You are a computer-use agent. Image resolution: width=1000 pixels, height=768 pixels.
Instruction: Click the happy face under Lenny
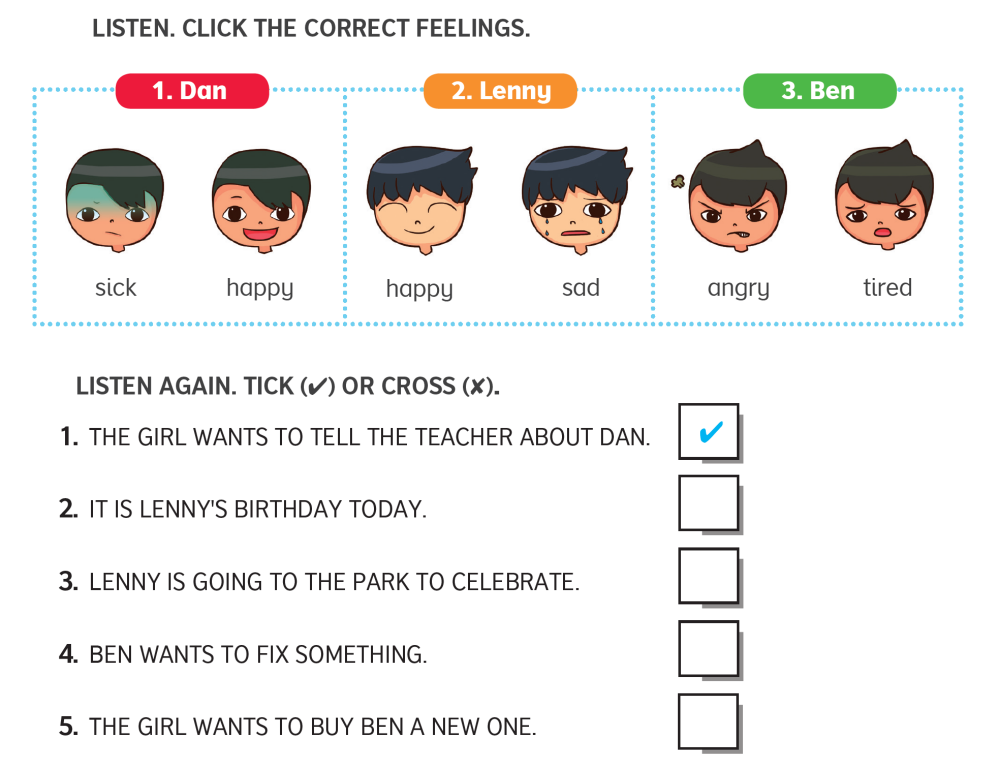(x=420, y=200)
